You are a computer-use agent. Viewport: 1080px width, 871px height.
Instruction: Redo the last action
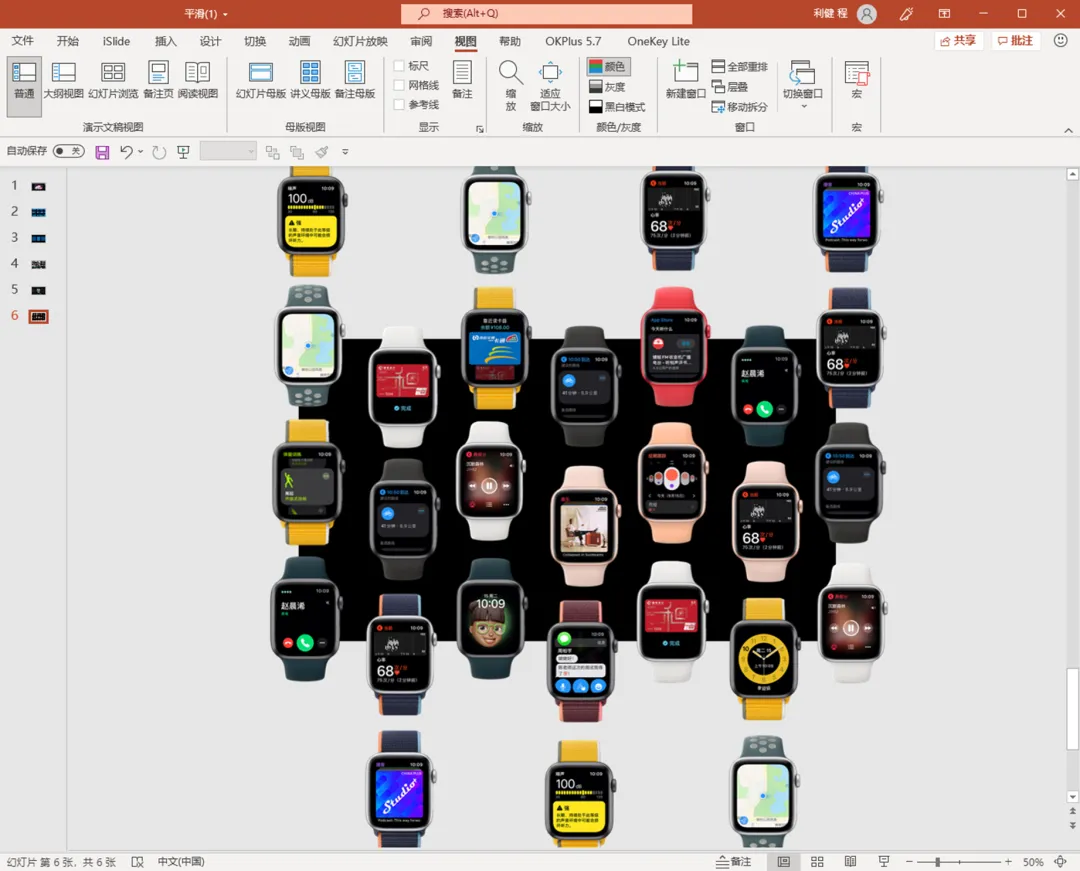click(x=159, y=152)
